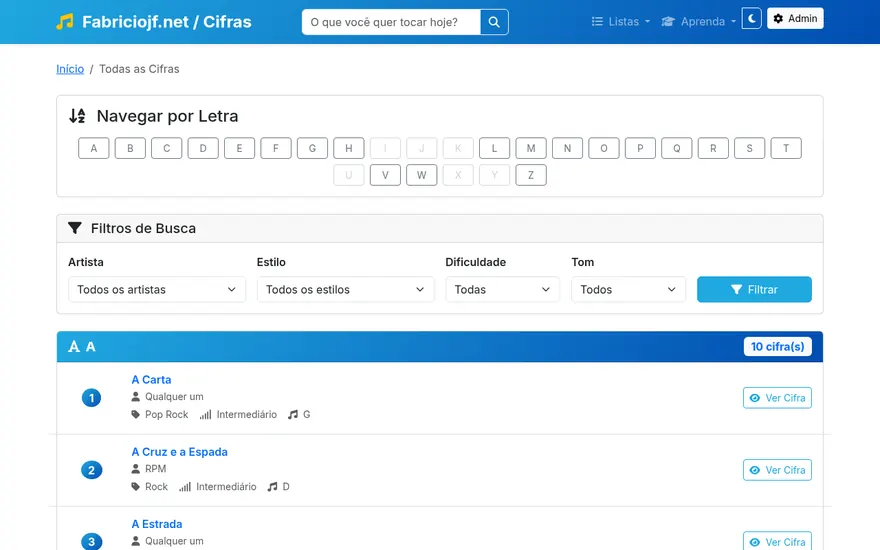Click the search field 'O que você quer tocar hoje?'
The image size is (880, 550).
click(391, 22)
